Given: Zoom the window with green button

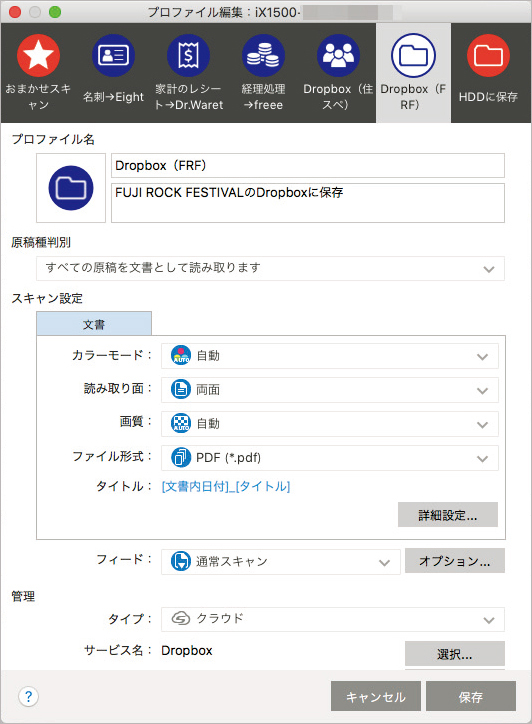Looking at the screenshot, I should coord(55,12).
